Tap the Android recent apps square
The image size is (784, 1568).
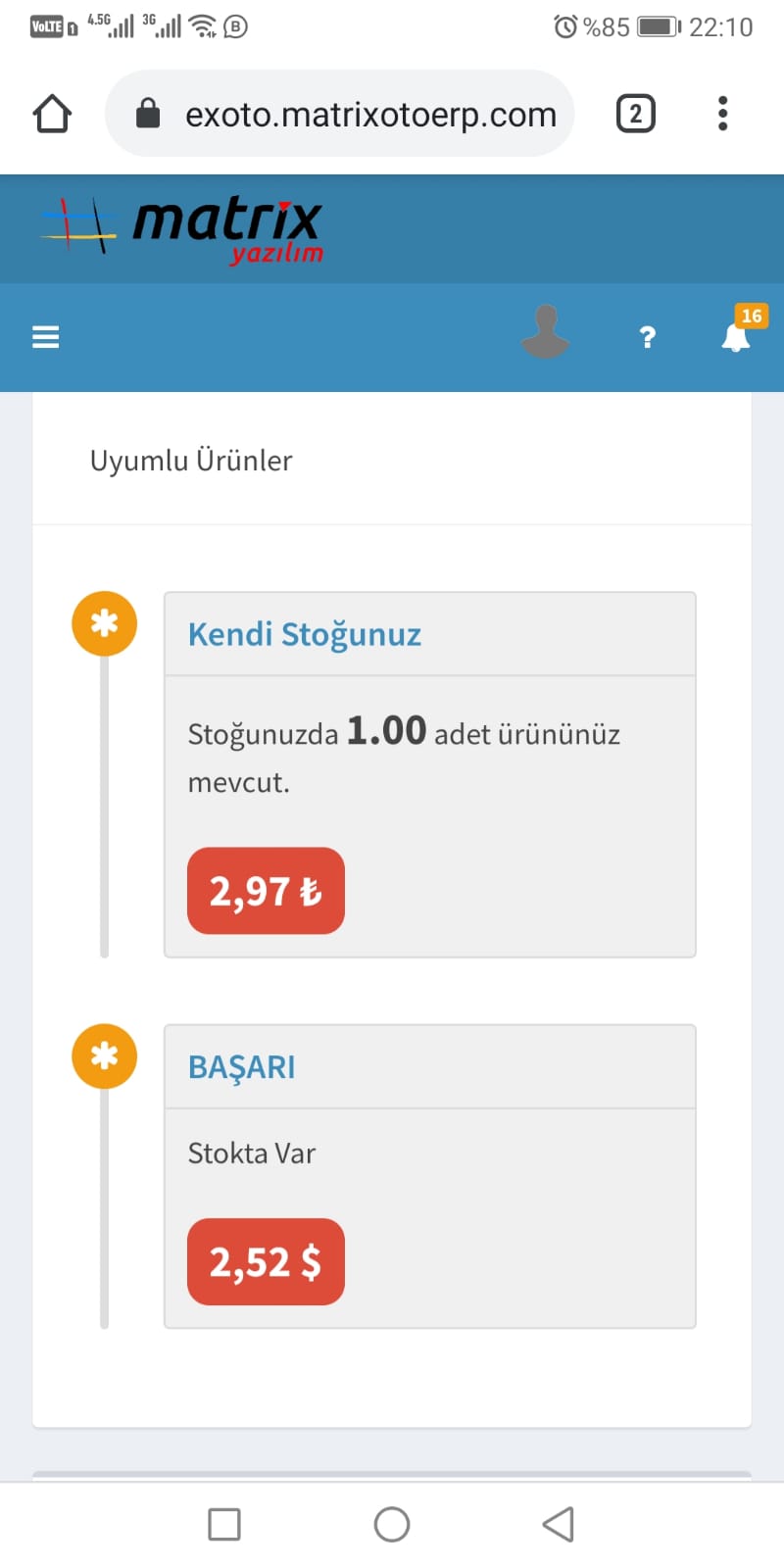click(x=224, y=1524)
